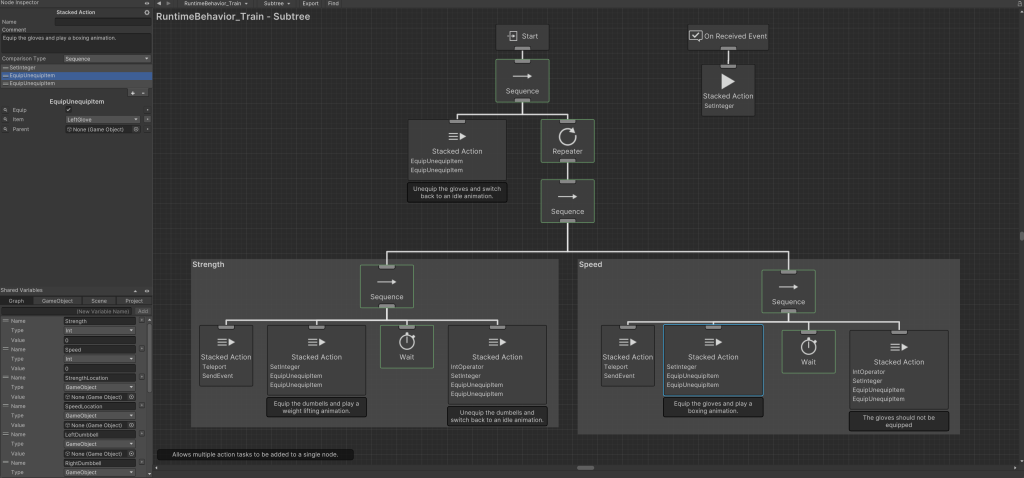Toggle the Equip checkbox

point(68,109)
